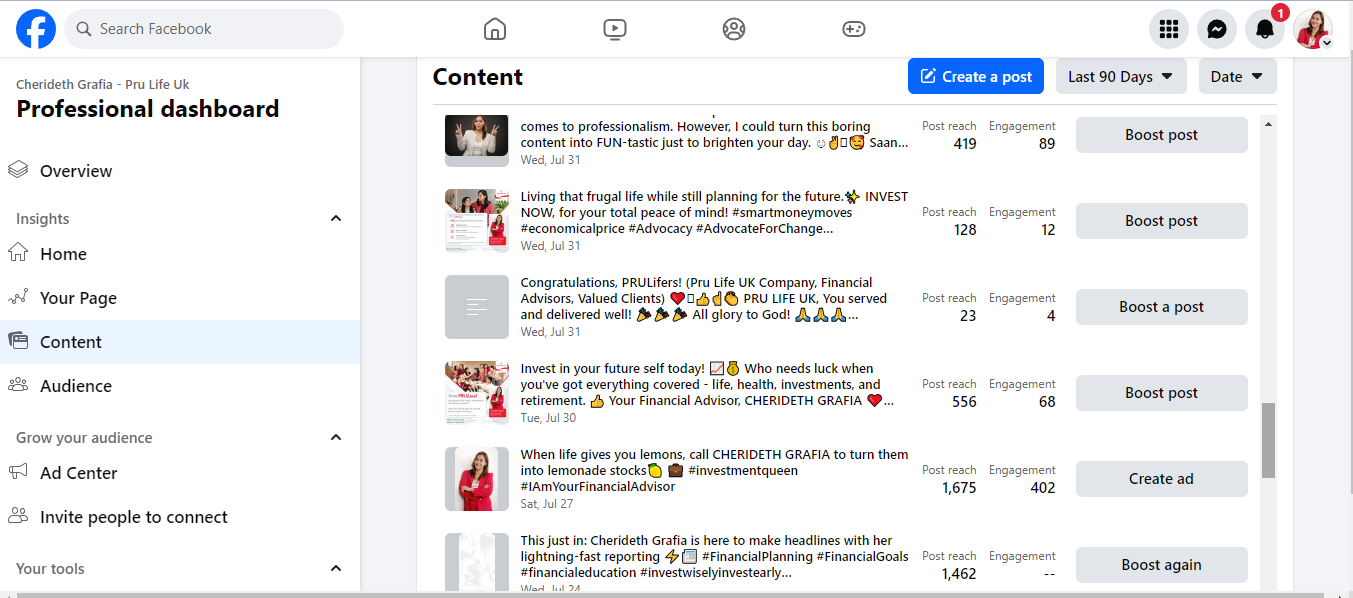This screenshot has width=1353, height=598.
Task: Click the Your Page chart icon
Action: [x=18, y=298]
